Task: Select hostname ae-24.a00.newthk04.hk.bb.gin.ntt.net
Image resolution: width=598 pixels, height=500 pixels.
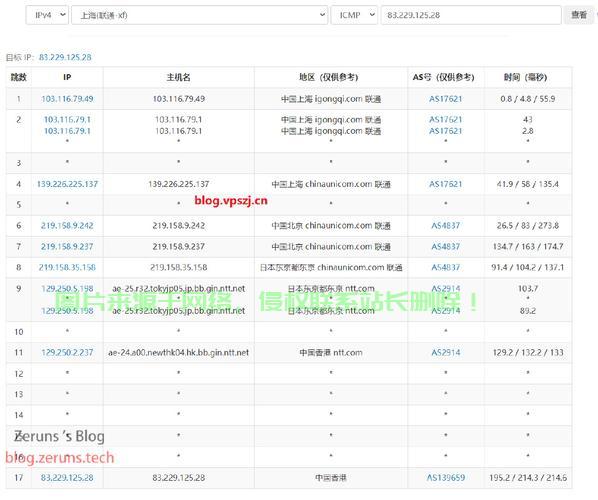Action: (x=178, y=352)
